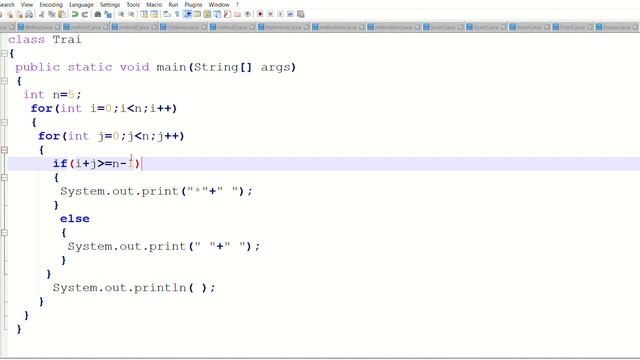Viewport: 640px width, 360px height.
Task: Open the Plugins menu
Action: click(193, 4)
